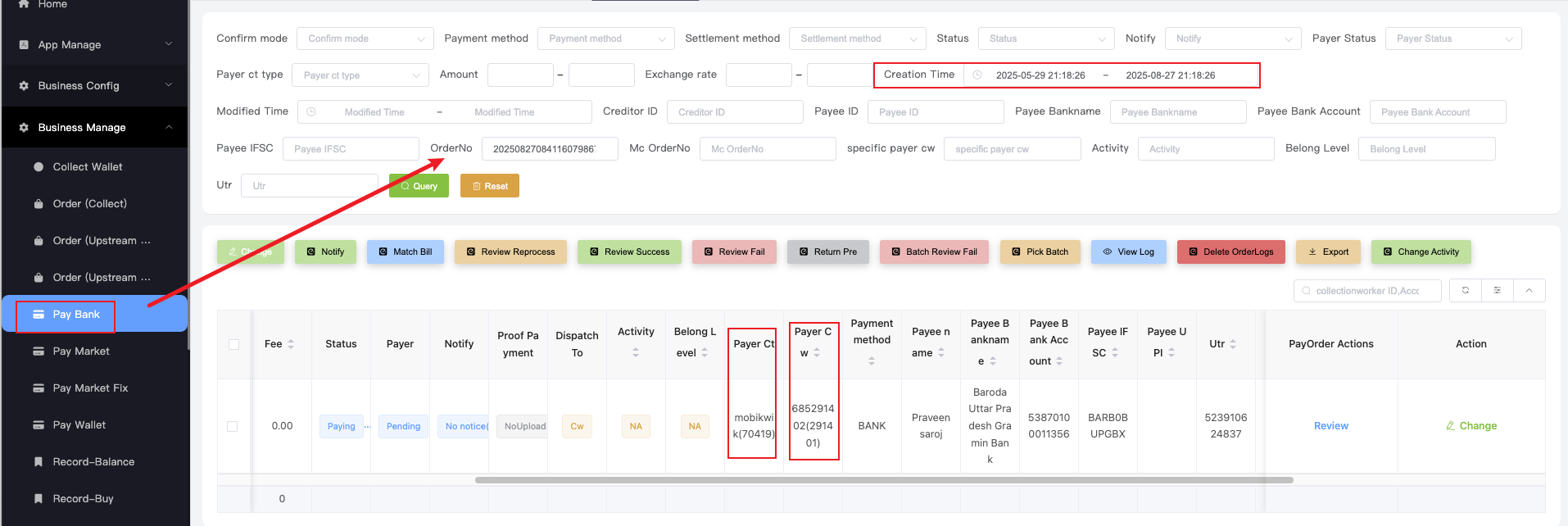Click the horizontal table scrollbar
The image size is (1568, 526).
point(883,480)
